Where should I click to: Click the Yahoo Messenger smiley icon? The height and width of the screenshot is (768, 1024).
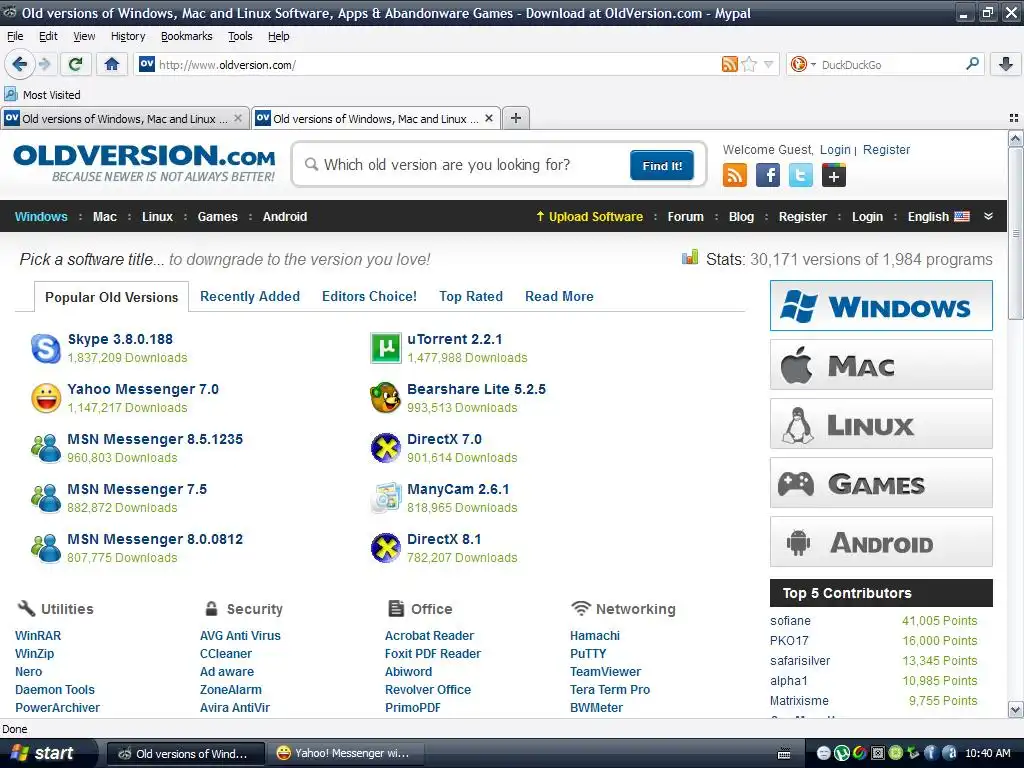(x=46, y=398)
